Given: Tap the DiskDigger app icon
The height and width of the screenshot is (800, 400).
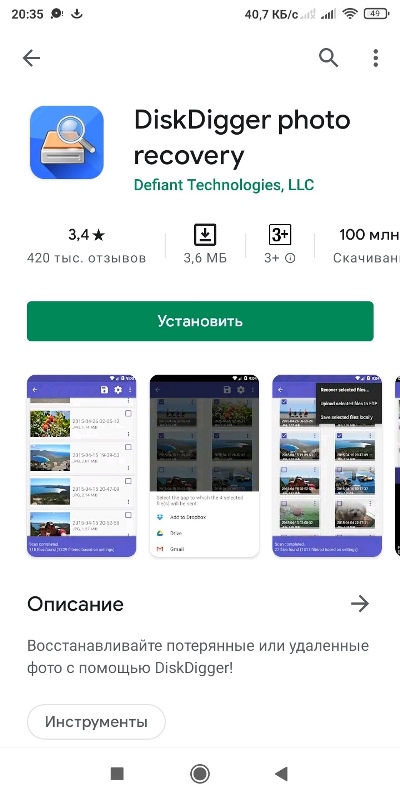Looking at the screenshot, I should 67,142.
